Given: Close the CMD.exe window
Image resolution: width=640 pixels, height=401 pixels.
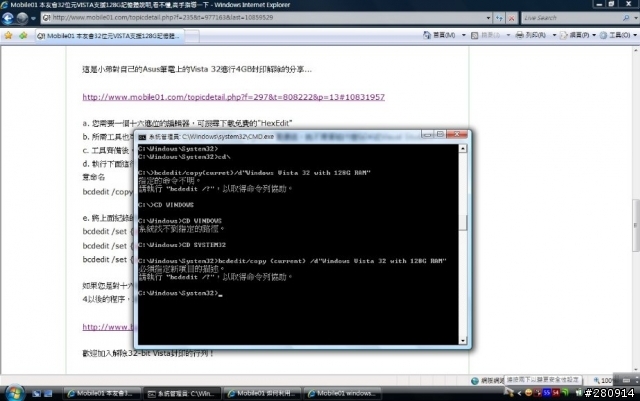Looking at the screenshot, I should (457, 134).
